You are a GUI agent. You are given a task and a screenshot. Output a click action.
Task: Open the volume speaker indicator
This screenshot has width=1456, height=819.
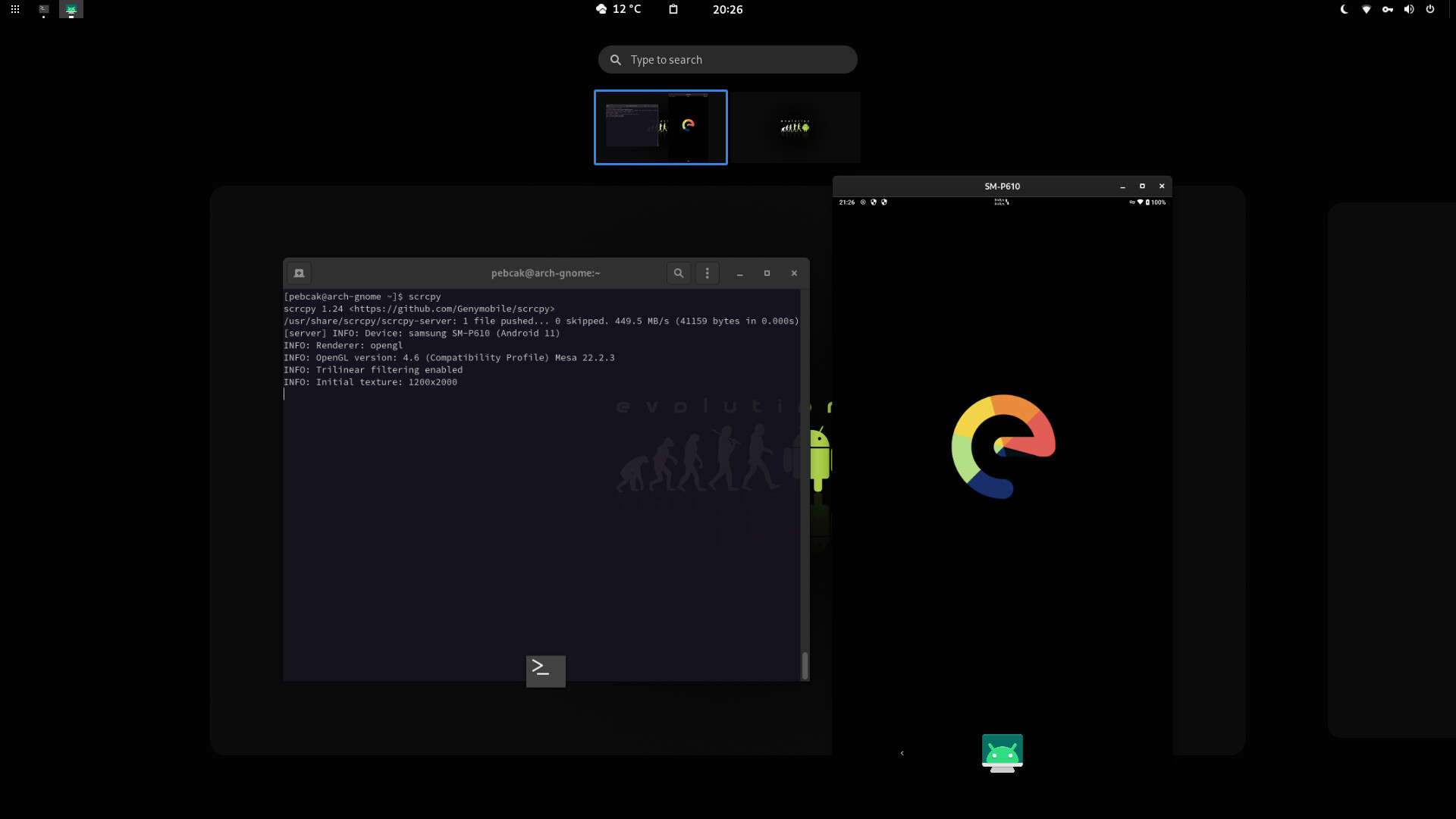[1408, 9]
